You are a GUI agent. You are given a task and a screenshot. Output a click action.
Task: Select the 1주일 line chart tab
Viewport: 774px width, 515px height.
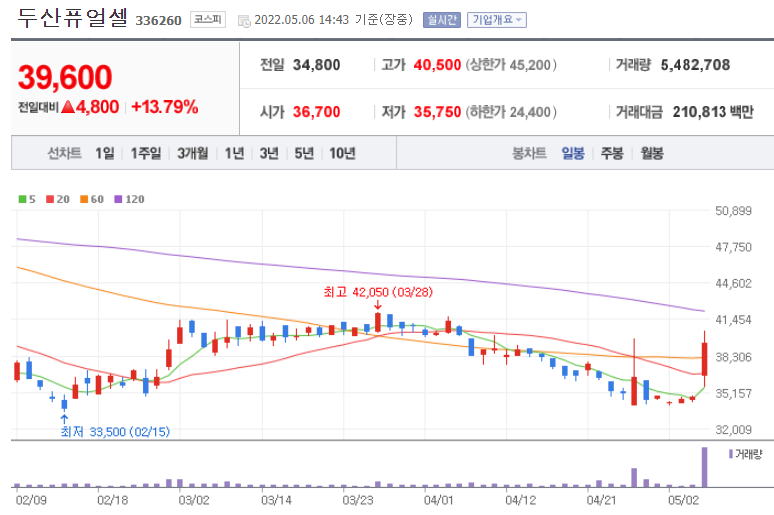[x=146, y=153]
